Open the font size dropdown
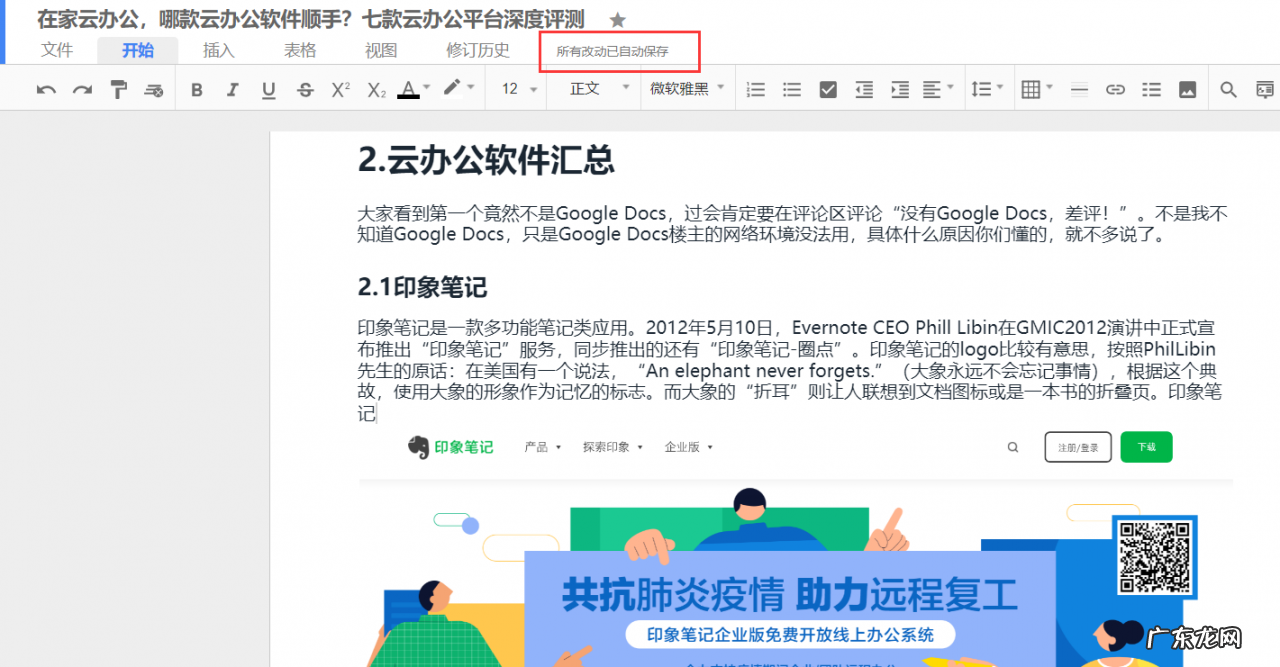Screen dimensions: 1280x667 tap(516, 88)
